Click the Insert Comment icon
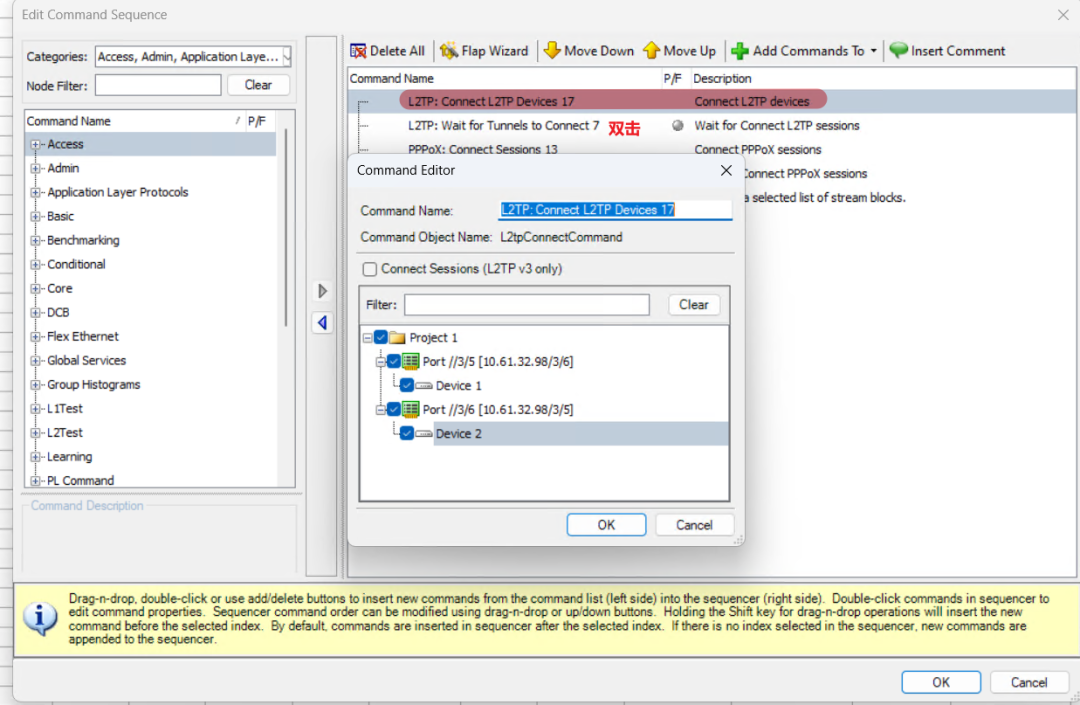This screenshot has height=705, width=1080. point(899,51)
